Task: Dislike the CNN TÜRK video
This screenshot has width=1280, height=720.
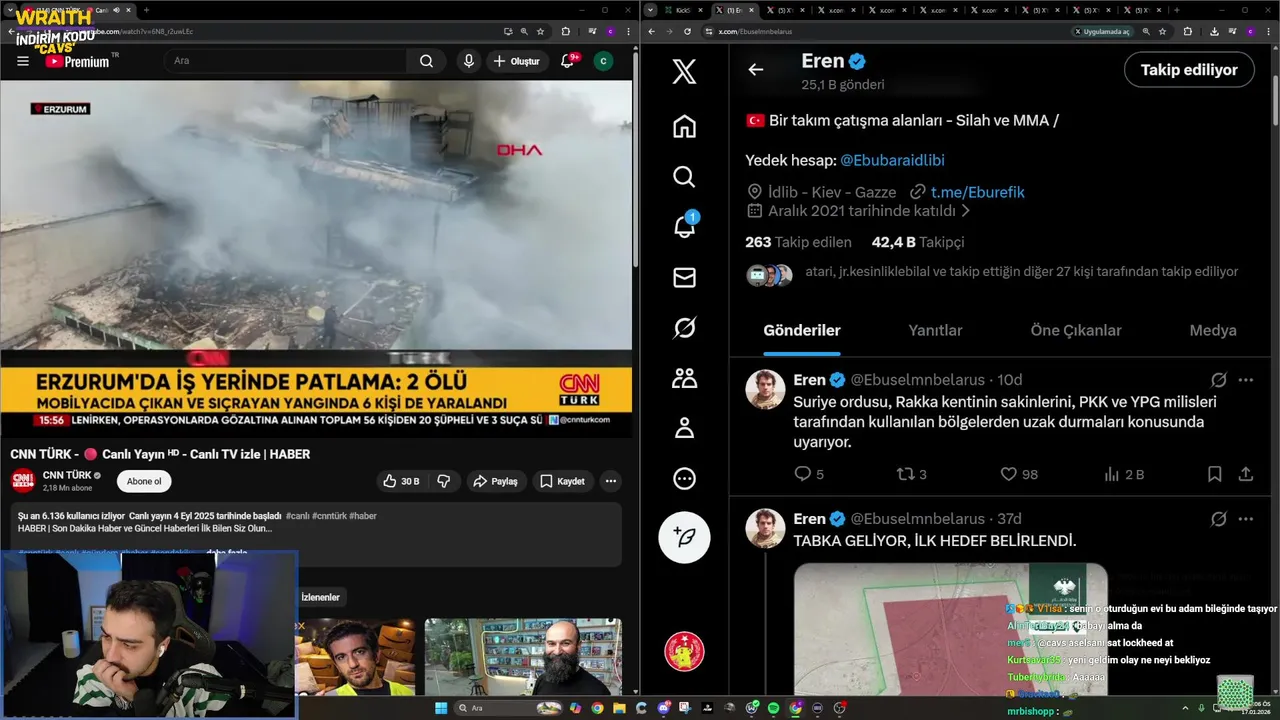Action: [444, 481]
